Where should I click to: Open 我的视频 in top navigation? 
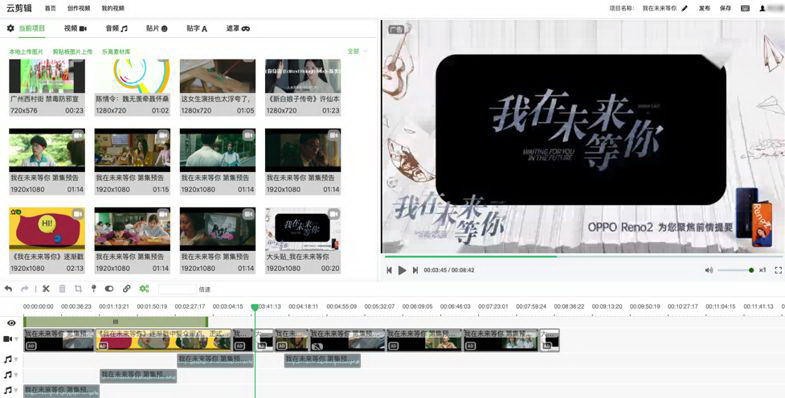tap(113, 8)
